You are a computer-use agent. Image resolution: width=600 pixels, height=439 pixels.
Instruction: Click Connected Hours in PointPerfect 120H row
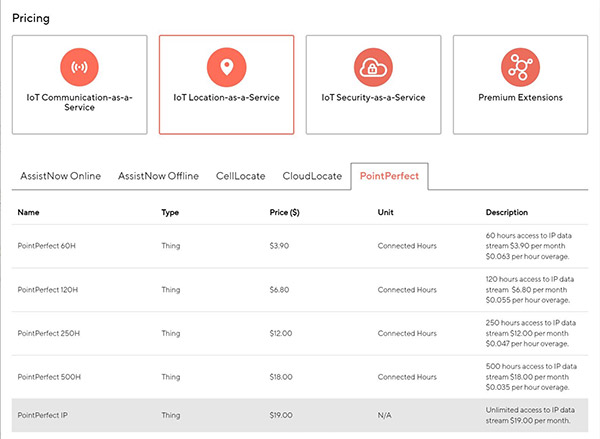407,290
